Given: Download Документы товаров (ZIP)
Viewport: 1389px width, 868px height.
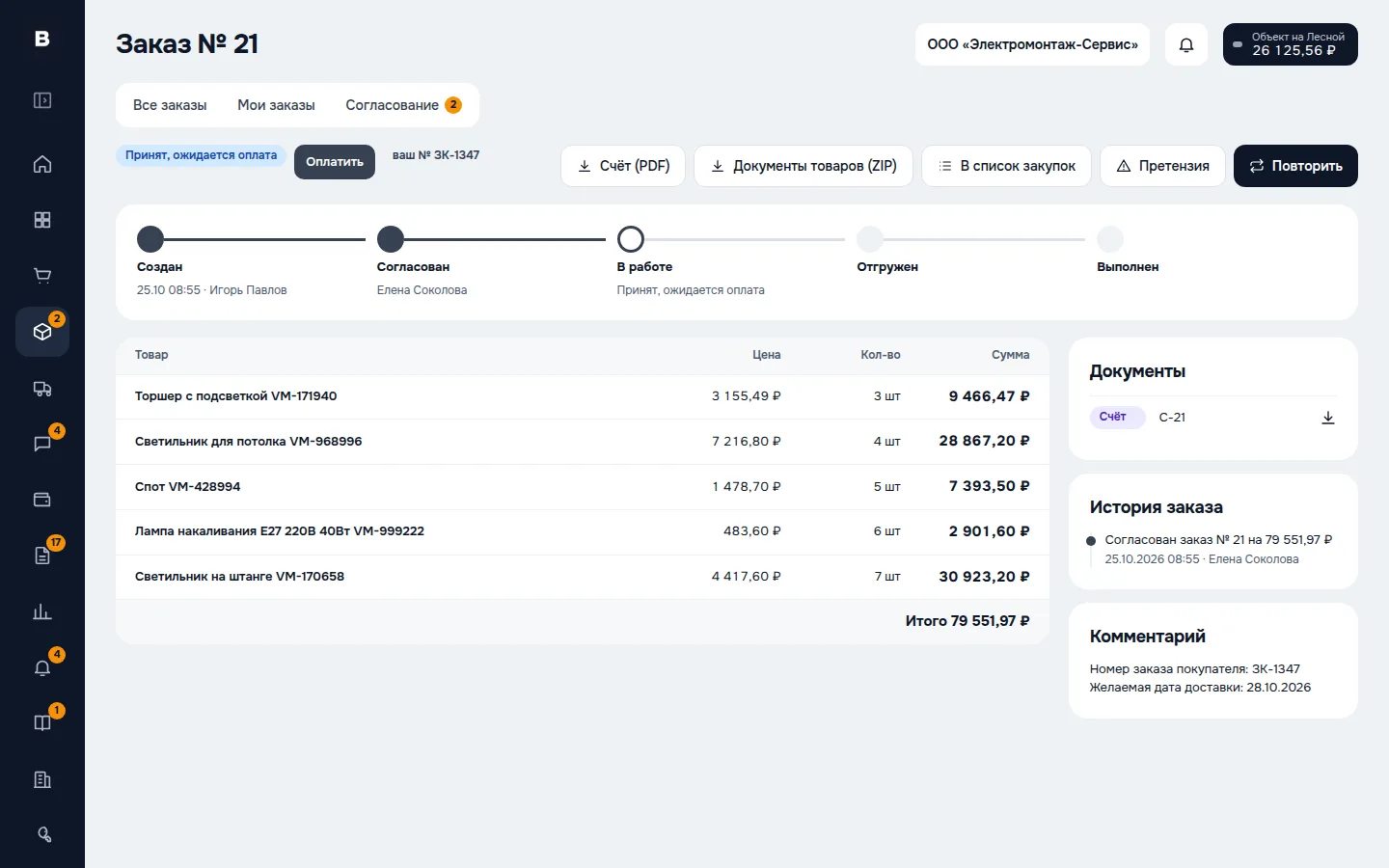Looking at the screenshot, I should click(x=803, y=166).
